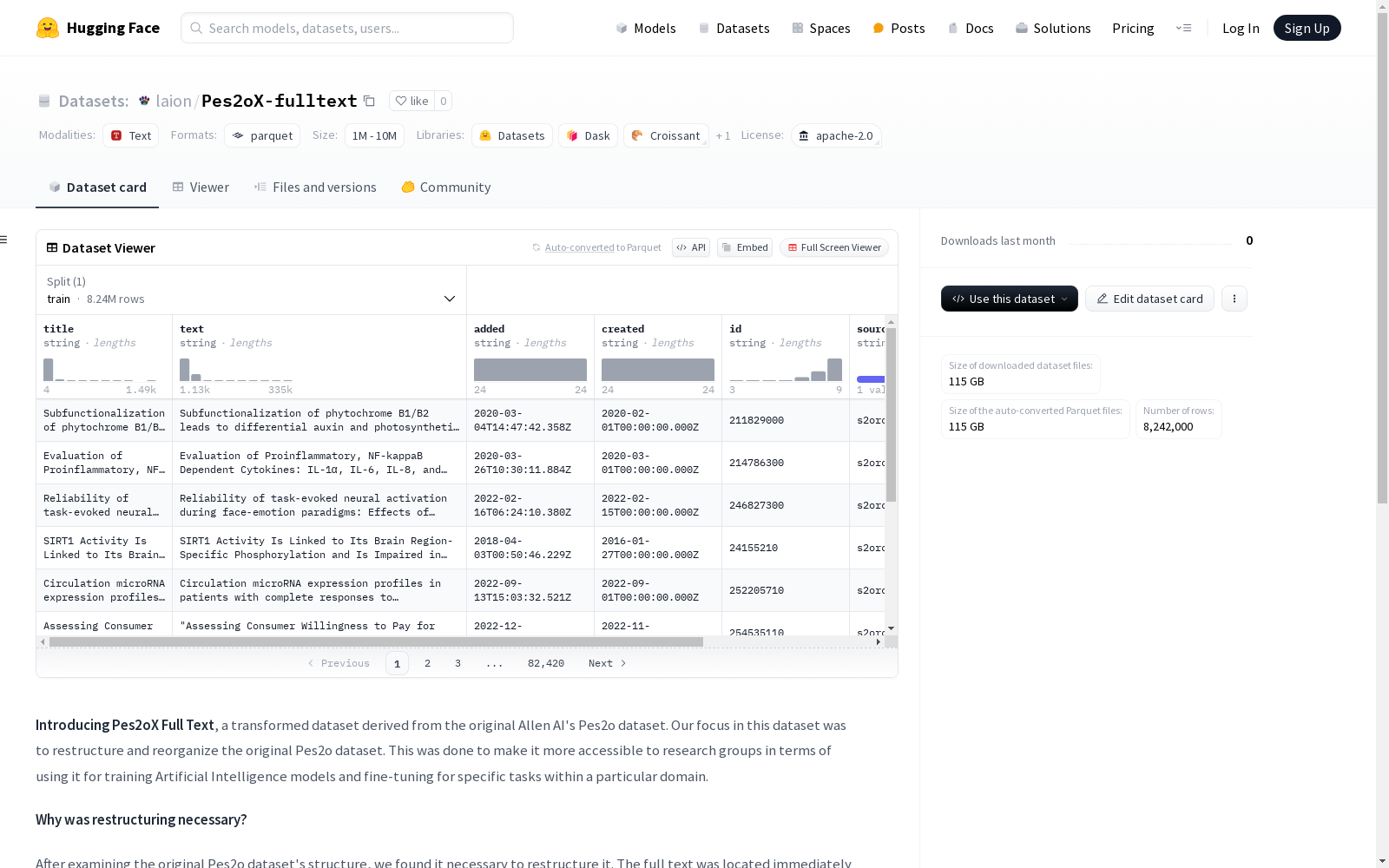Click cell with id 211829000

pyautogui.click(x=786, y=420)
